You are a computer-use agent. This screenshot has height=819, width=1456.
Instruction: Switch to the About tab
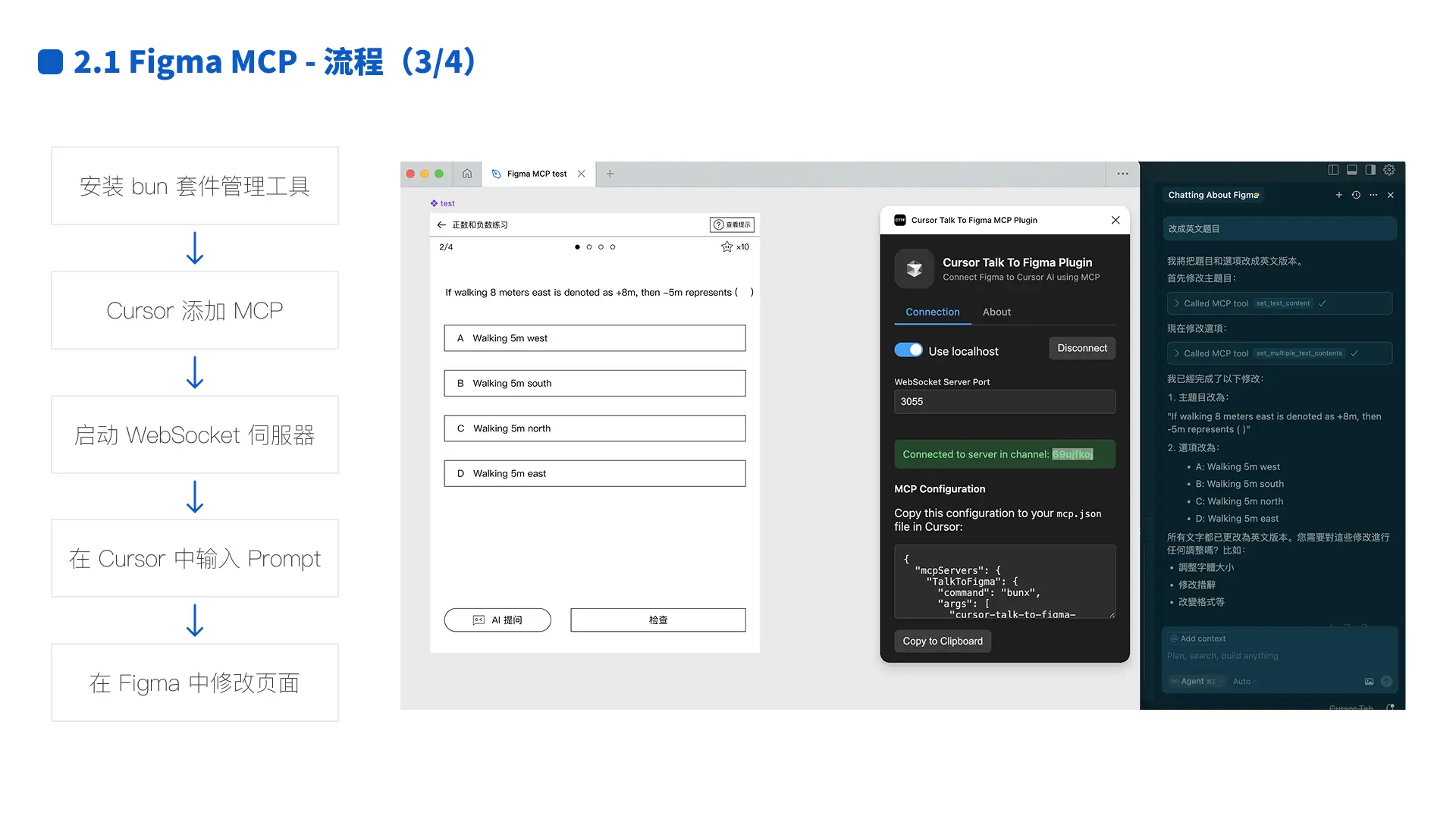[x=996, y=312]
